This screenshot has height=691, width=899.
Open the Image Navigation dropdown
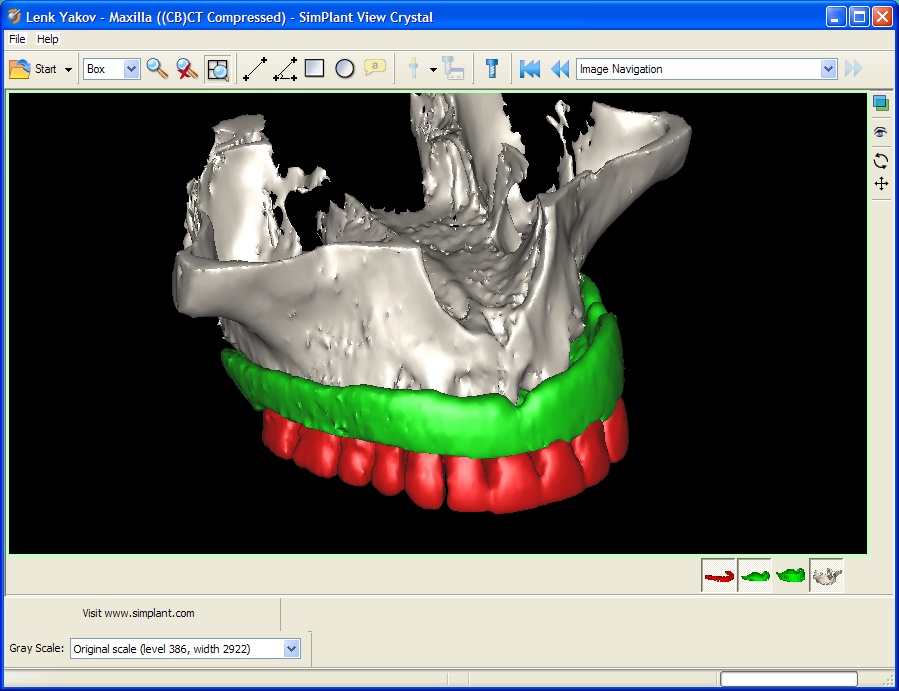click(x=829, y=68)
